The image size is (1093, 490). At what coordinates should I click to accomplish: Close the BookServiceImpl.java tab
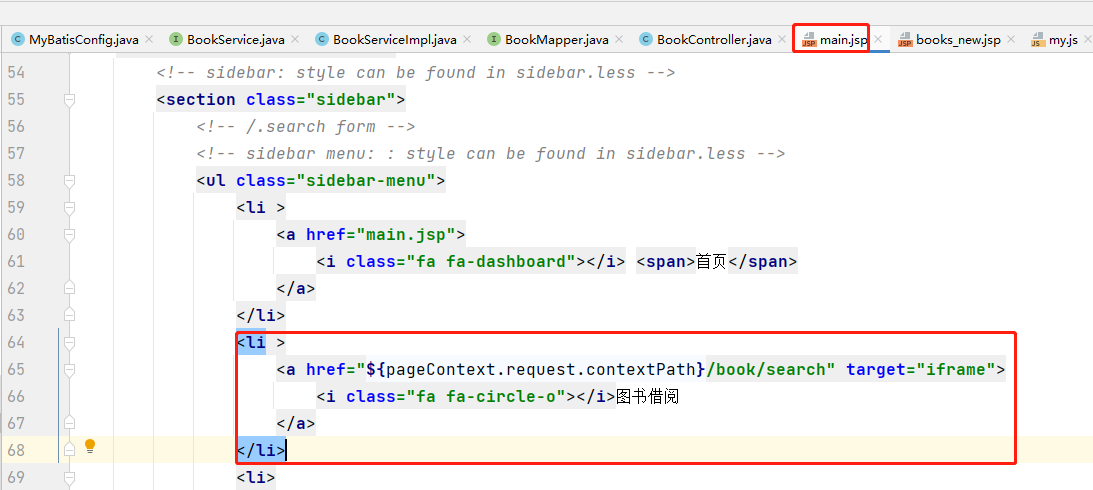point(467,40)
